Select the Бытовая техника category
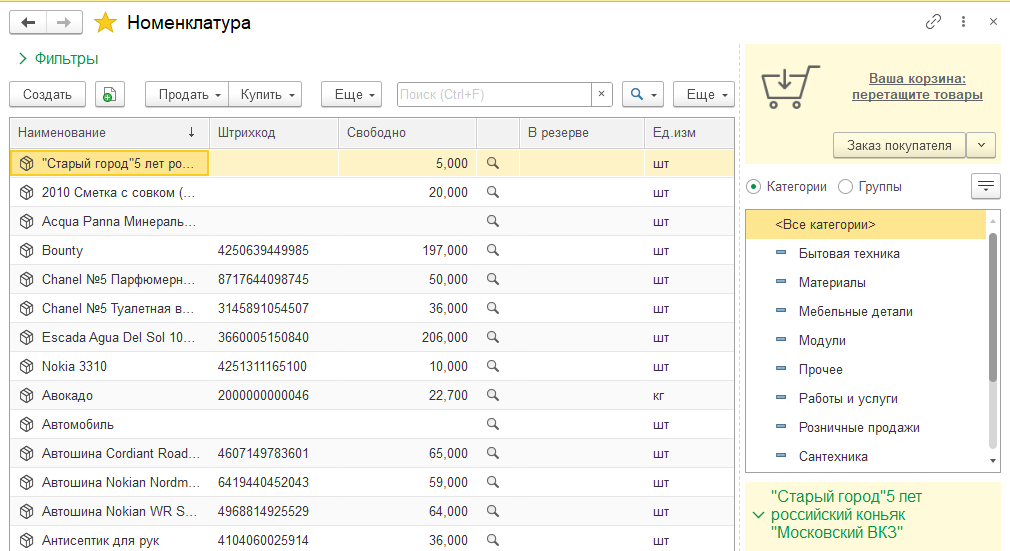The image size is (1010, 551). (849, 253)
